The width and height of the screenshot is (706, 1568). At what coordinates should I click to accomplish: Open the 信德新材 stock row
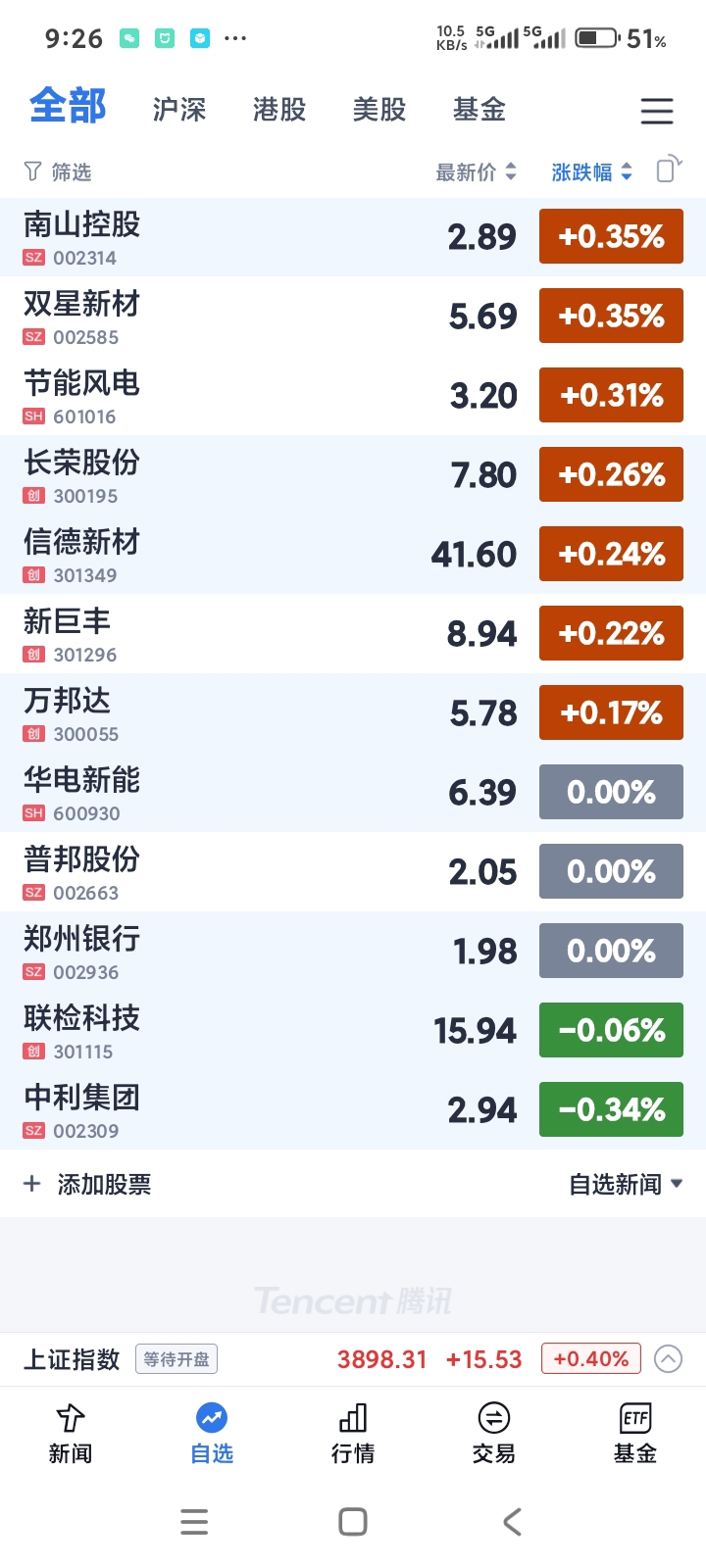click(x=353, y=555)
